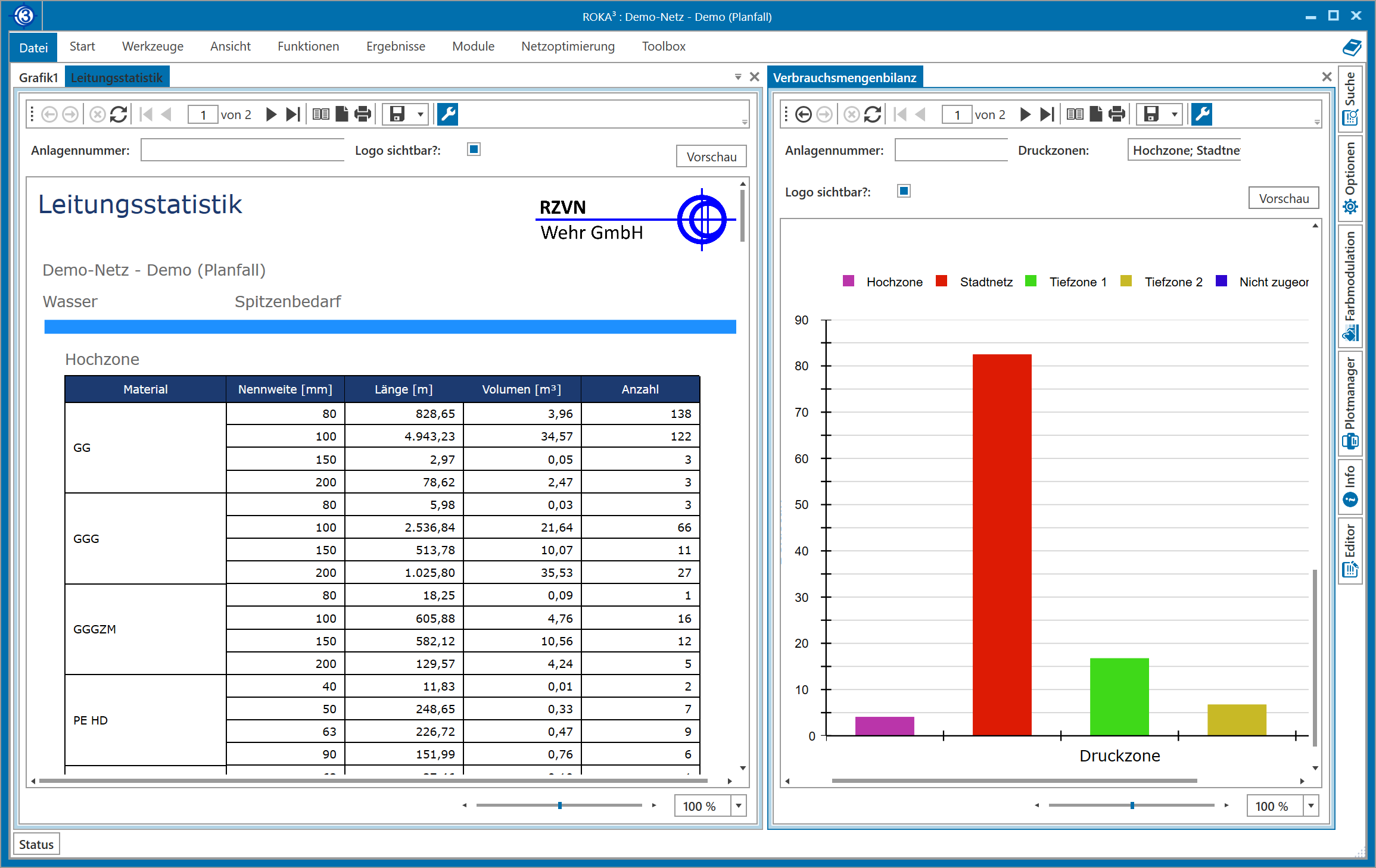The width and height of the screenshot is (1376, 868).
Task: Jump to last page in Verbrauchsmengenbilanz
Action: (x=1047, y=114)
